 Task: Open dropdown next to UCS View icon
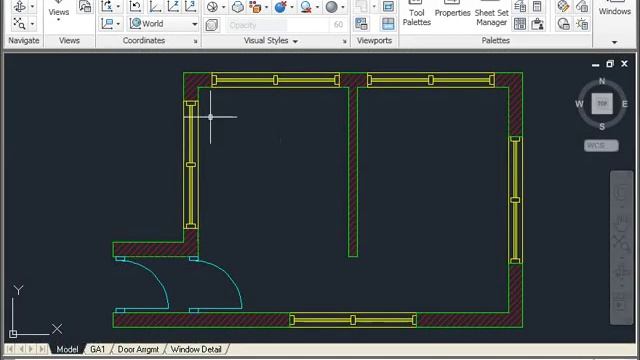[118, 24]
